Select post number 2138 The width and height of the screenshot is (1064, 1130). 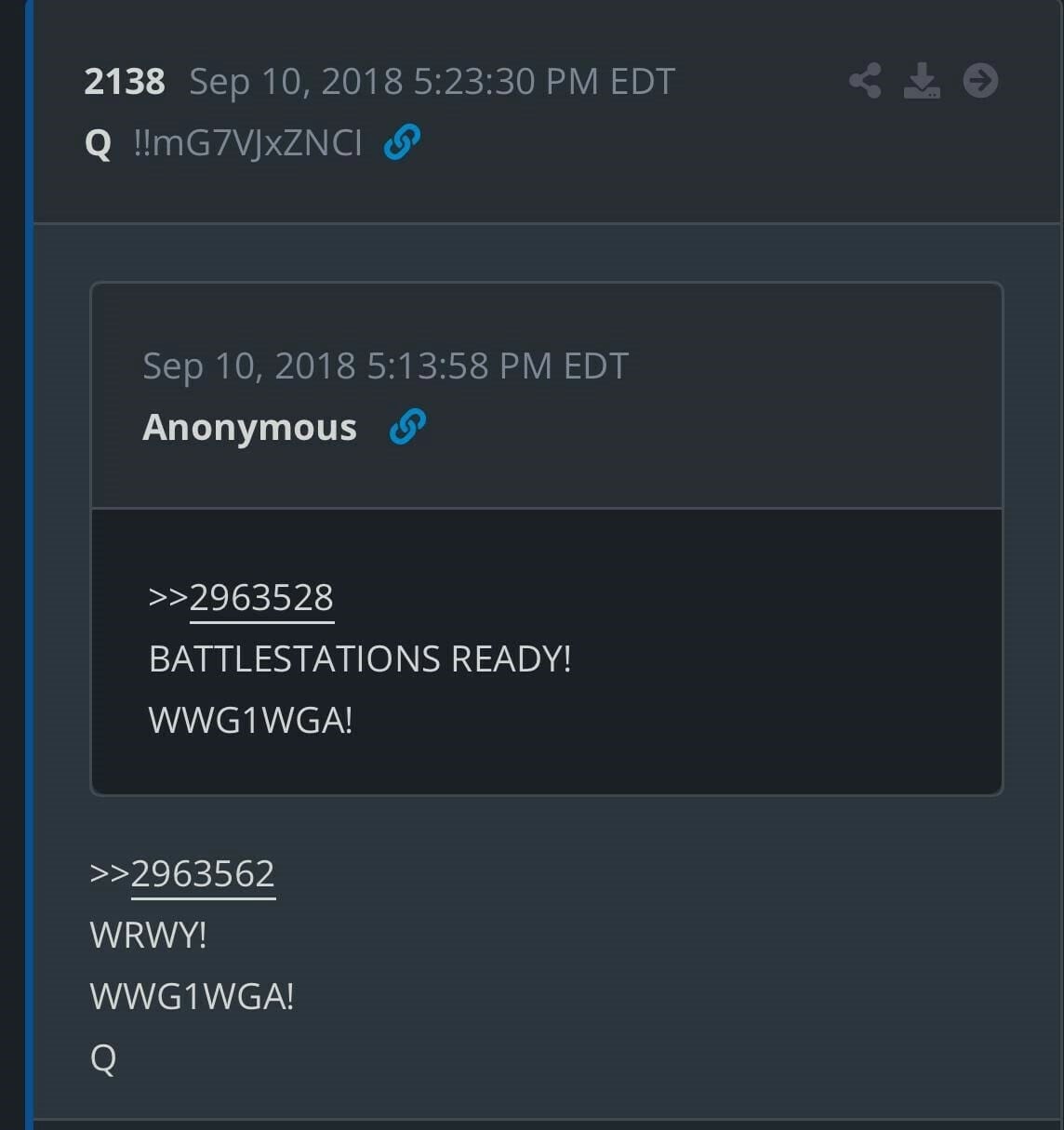pos(125,82)
